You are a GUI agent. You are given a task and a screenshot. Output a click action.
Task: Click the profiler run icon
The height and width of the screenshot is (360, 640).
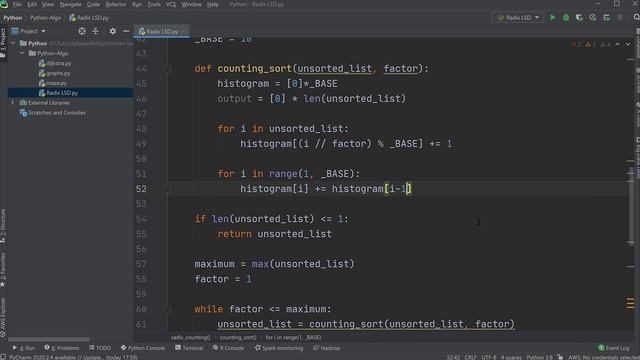pos(593,18)
